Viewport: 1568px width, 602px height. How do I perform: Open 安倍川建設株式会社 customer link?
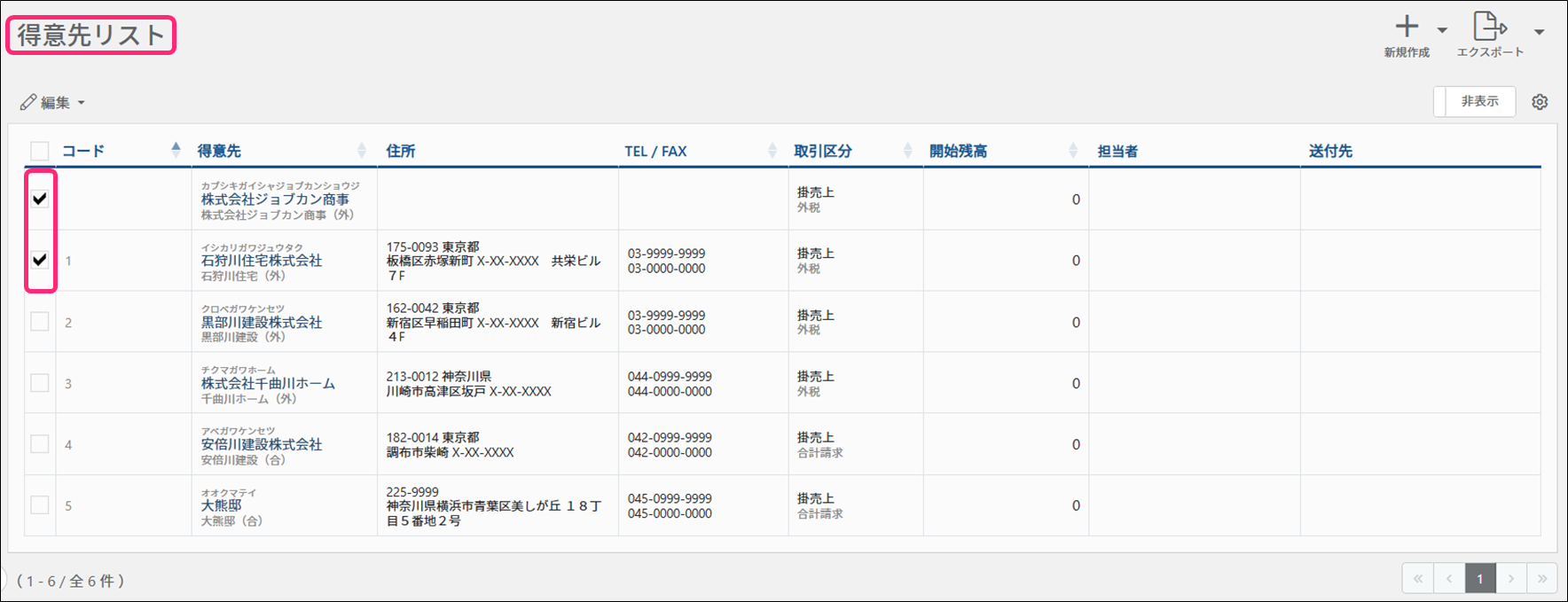pos(261,444)
